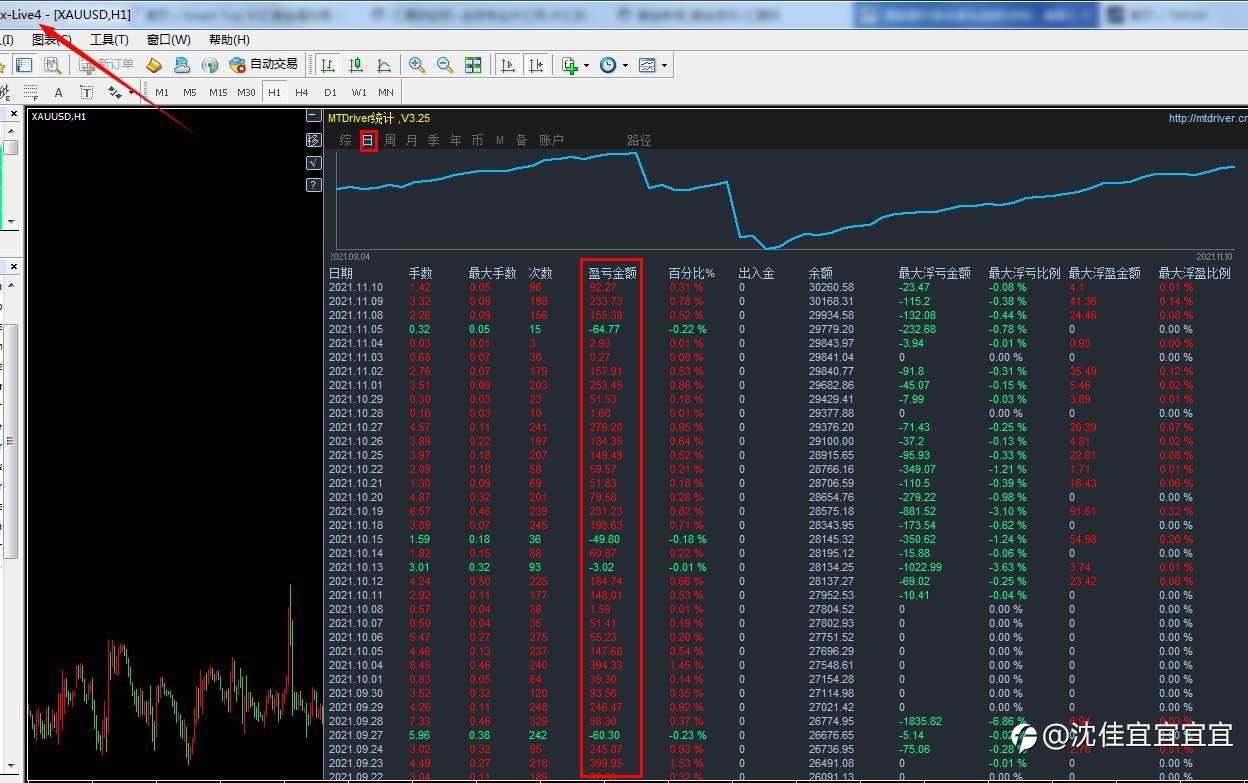Click the 盈亏金额 column header
Viewport: 1248px width, 783px height.
tap(611, 273)
